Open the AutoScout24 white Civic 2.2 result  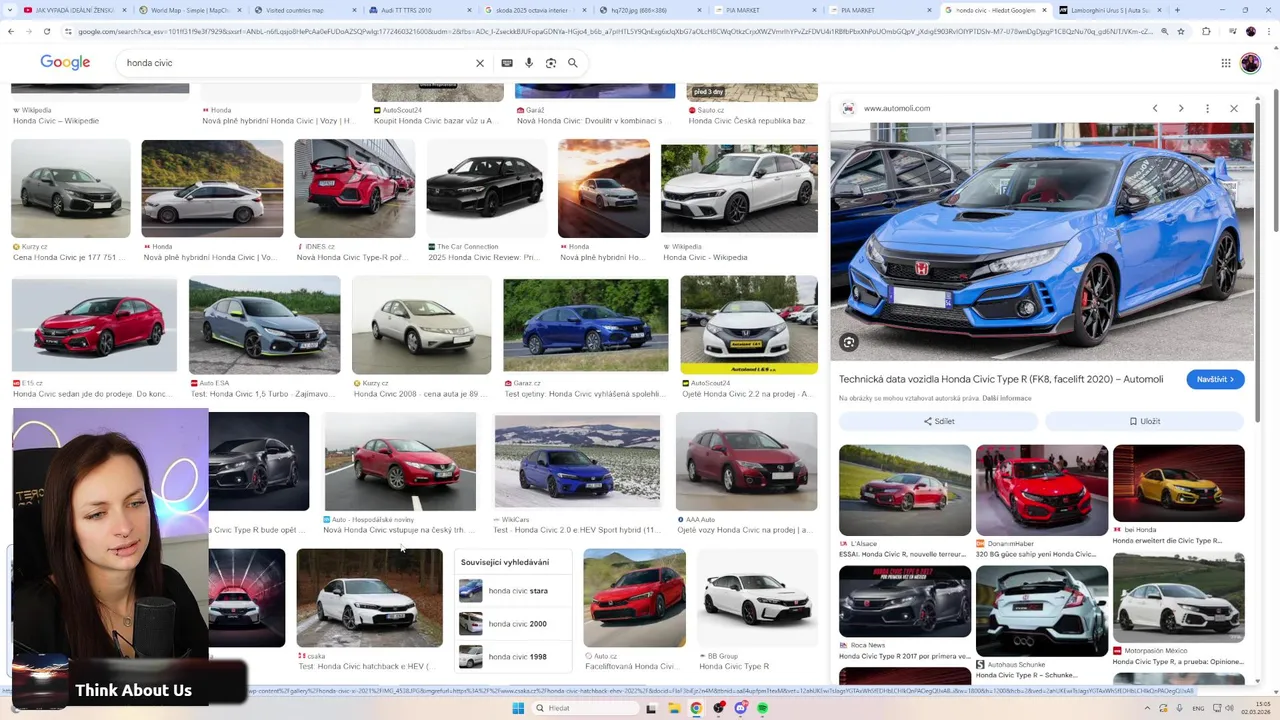[749, 325]
